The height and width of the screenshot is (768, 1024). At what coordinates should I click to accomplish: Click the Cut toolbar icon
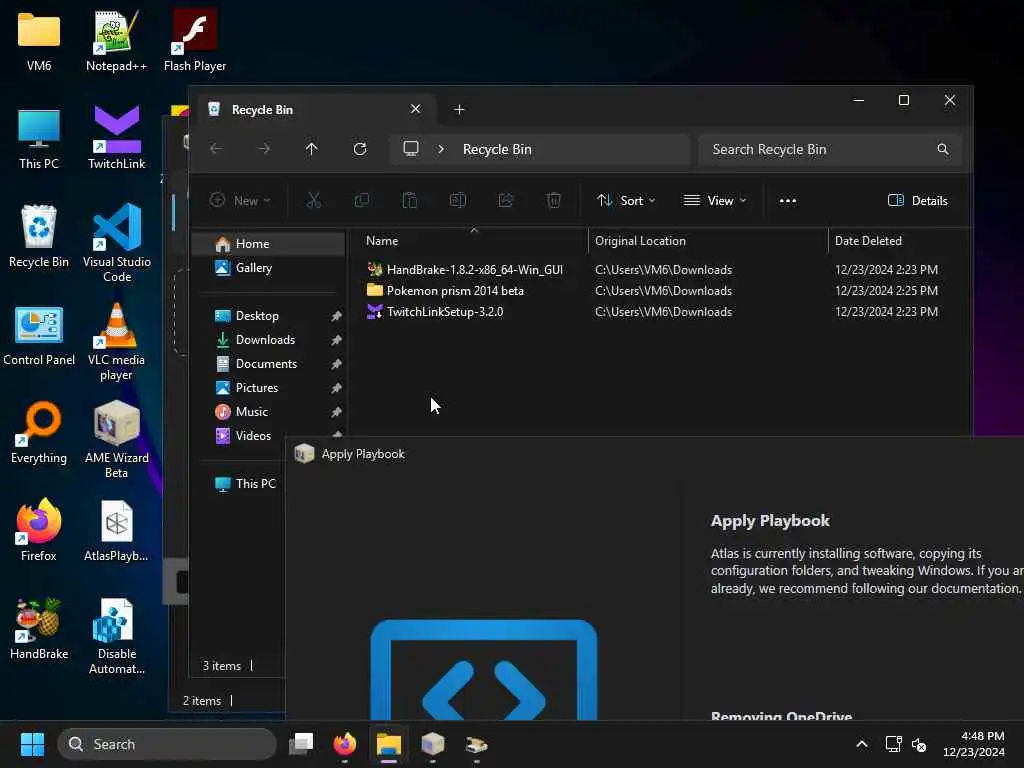coord(313,200)
